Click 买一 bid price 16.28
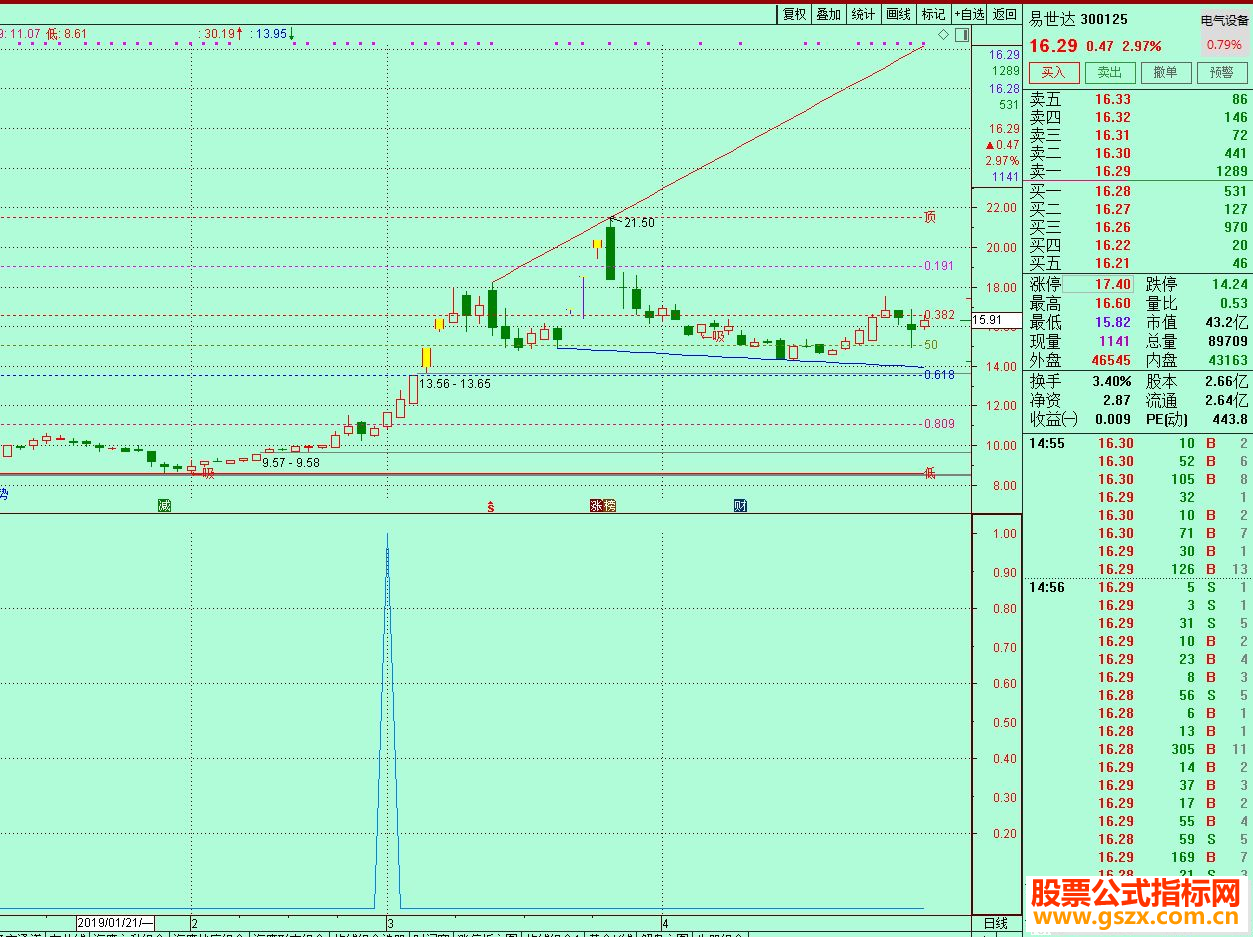Image resolution: width=1253 pixels, height=937 pixels. tap(1112, 191)
